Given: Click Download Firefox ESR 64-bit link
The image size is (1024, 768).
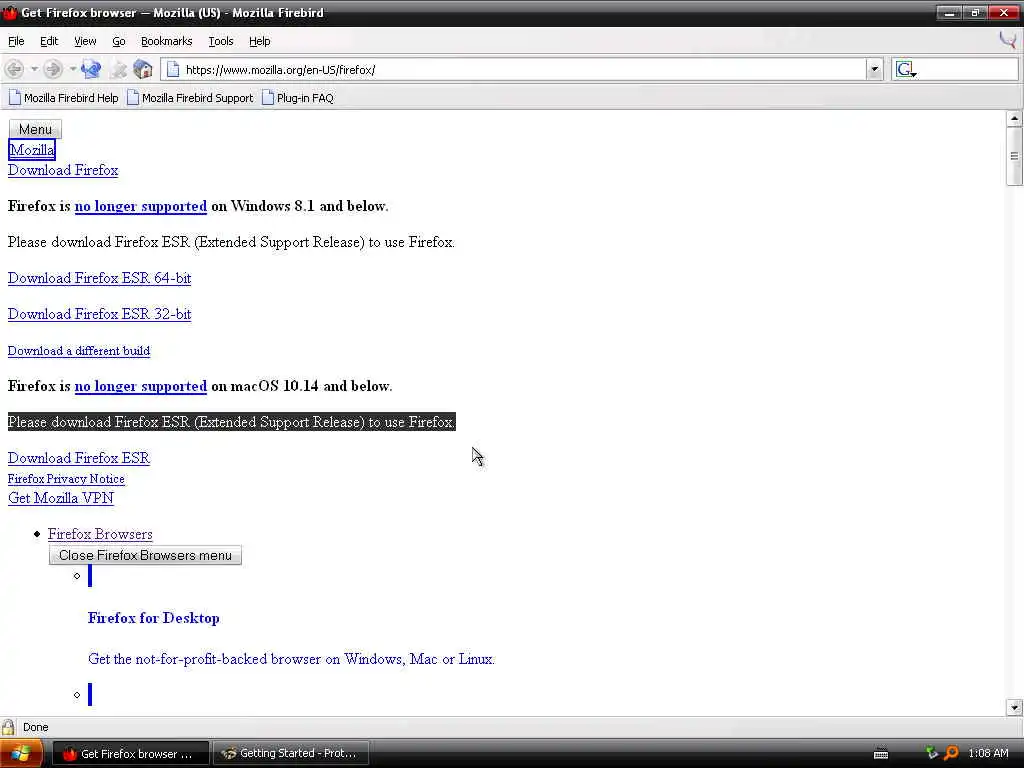Looking at the screenshot, I should click(99, 278).
